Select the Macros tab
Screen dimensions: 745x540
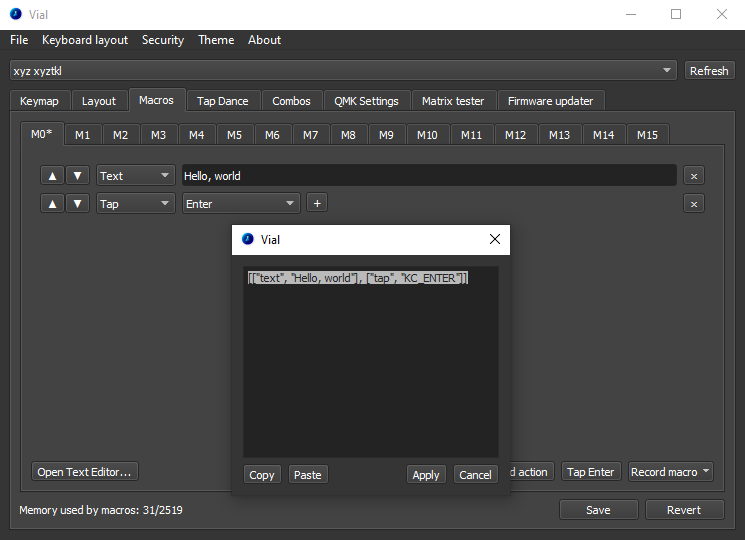coord(156,100)
